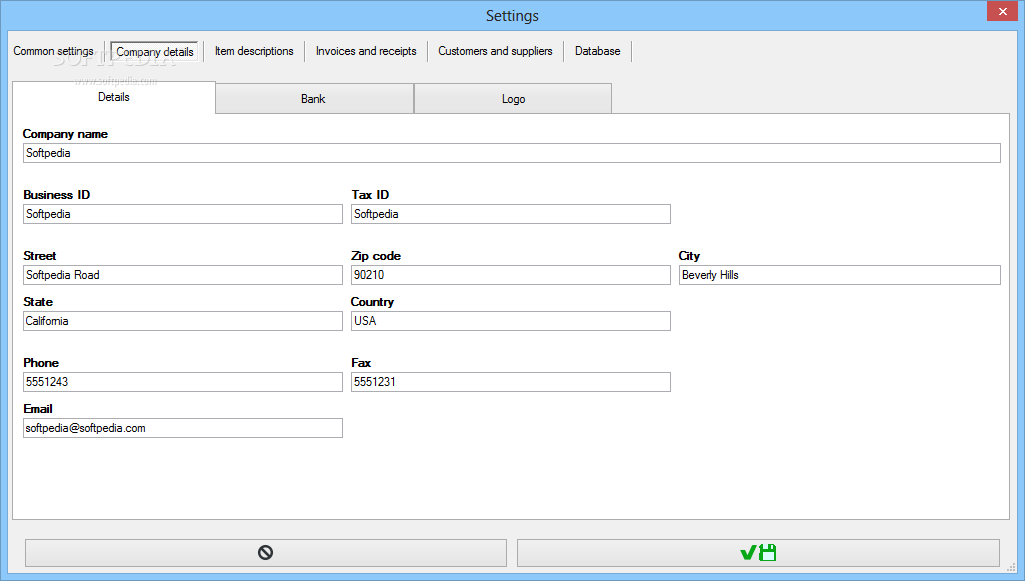Image resolution: width=1025 pixels, height=581 pixels.
Task: Click the Email field with softpedia@softpedia.com
Action: [x=183, y=428]
